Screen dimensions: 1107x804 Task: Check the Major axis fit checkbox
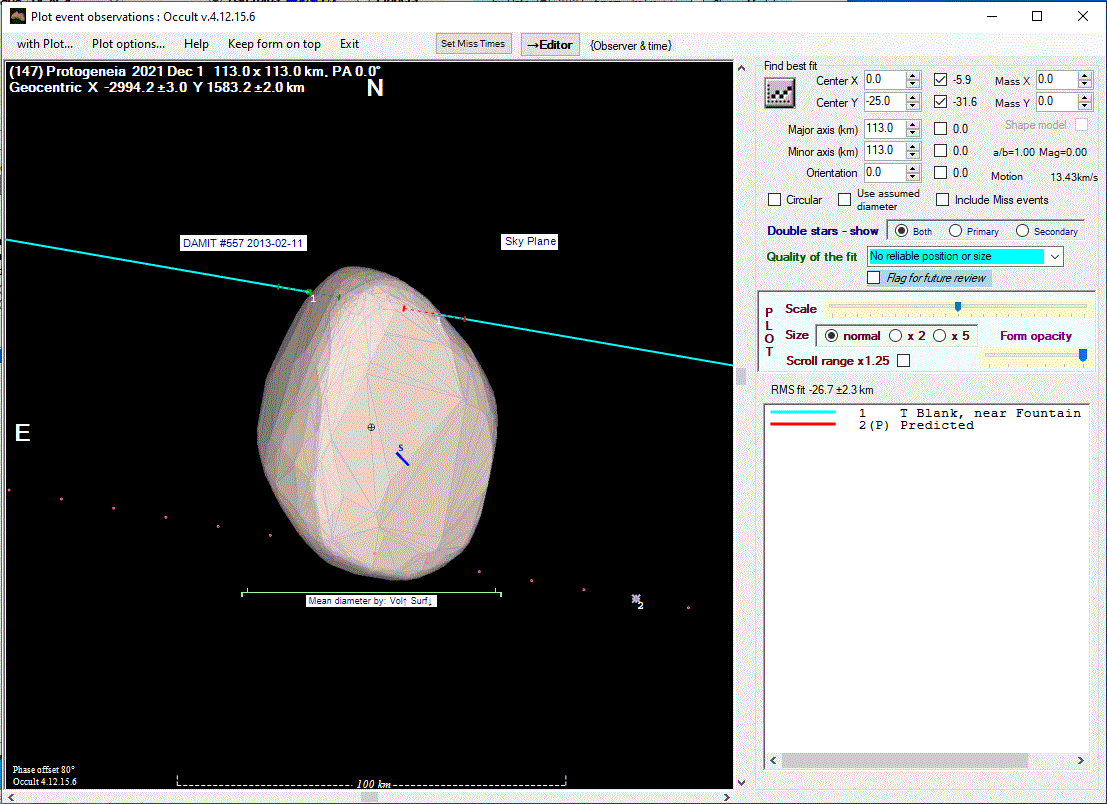[940, 128]
